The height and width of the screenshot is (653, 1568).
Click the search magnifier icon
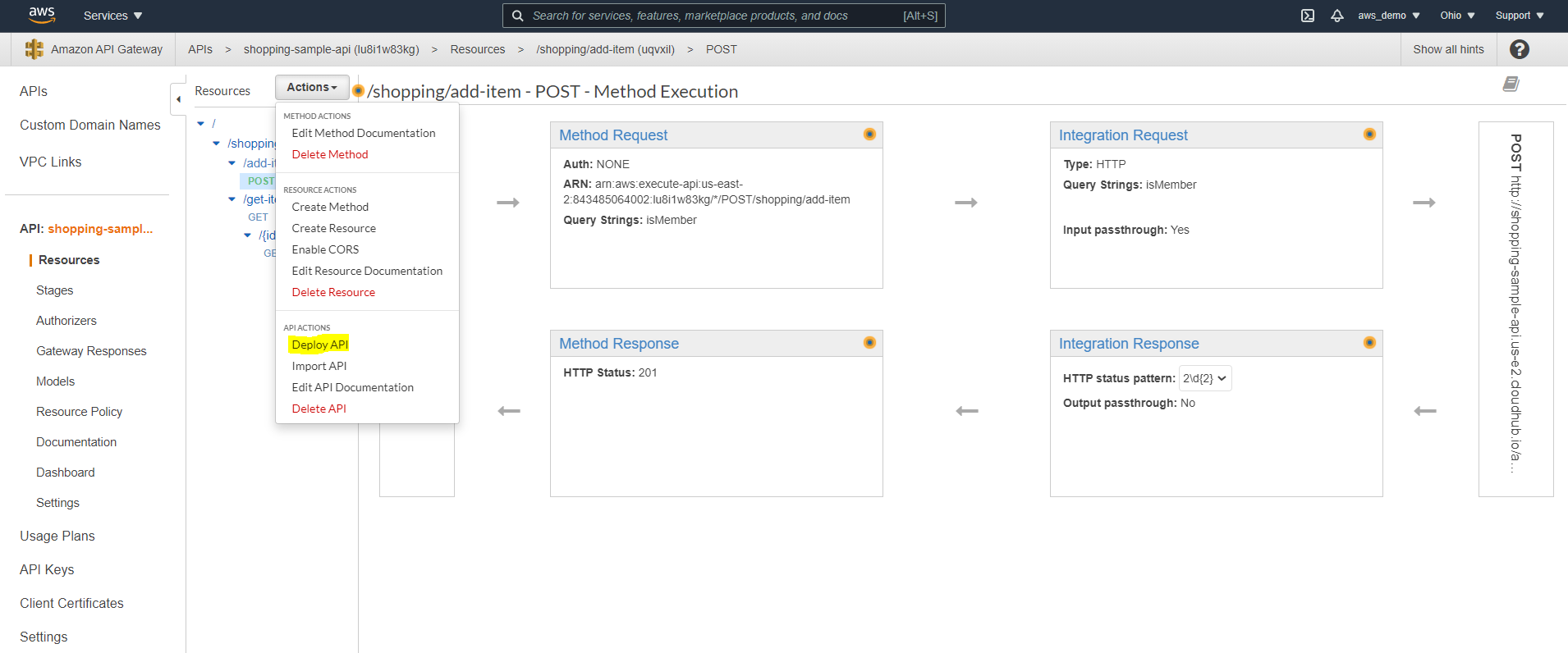coord(518,16)
